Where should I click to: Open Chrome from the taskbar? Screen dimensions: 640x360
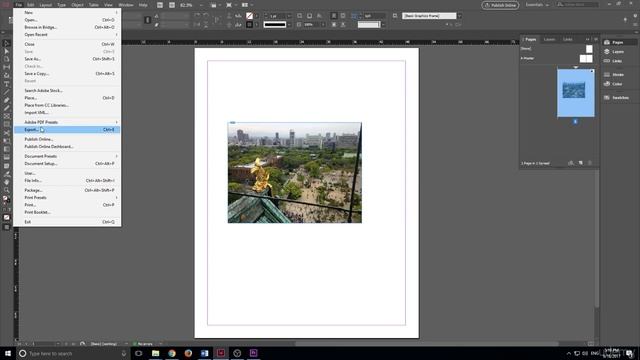pyautogui.click(x=172, y=353)
